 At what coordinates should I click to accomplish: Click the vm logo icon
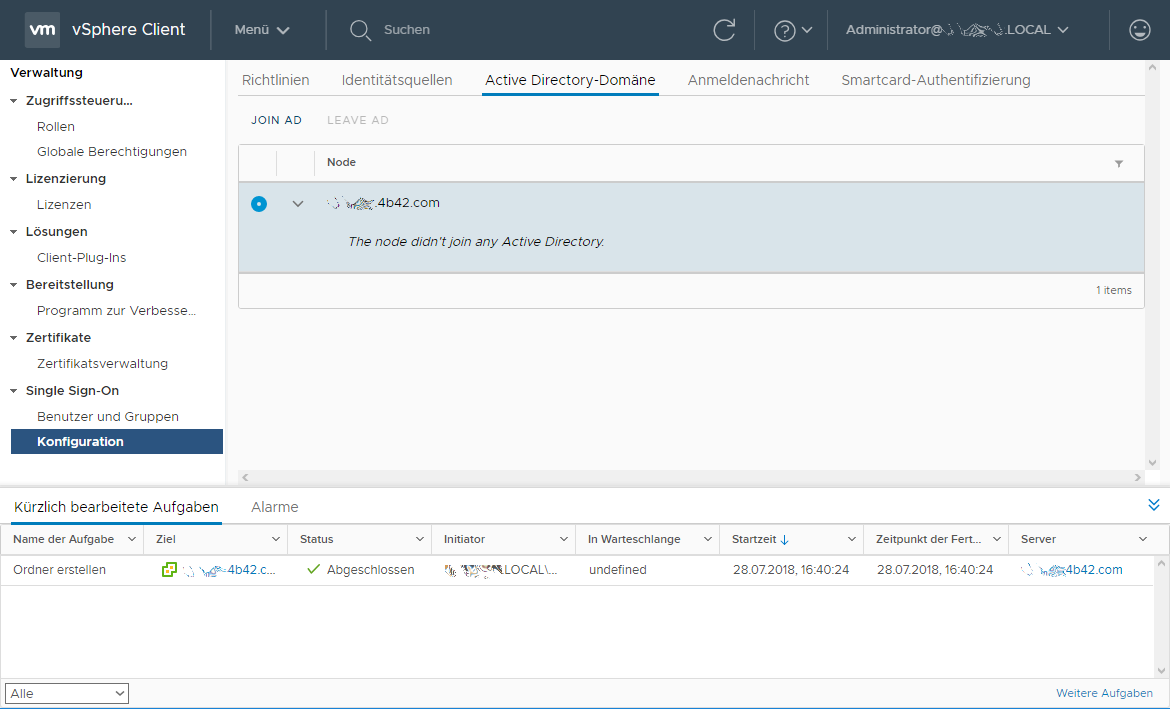click(x=43, y=30)
